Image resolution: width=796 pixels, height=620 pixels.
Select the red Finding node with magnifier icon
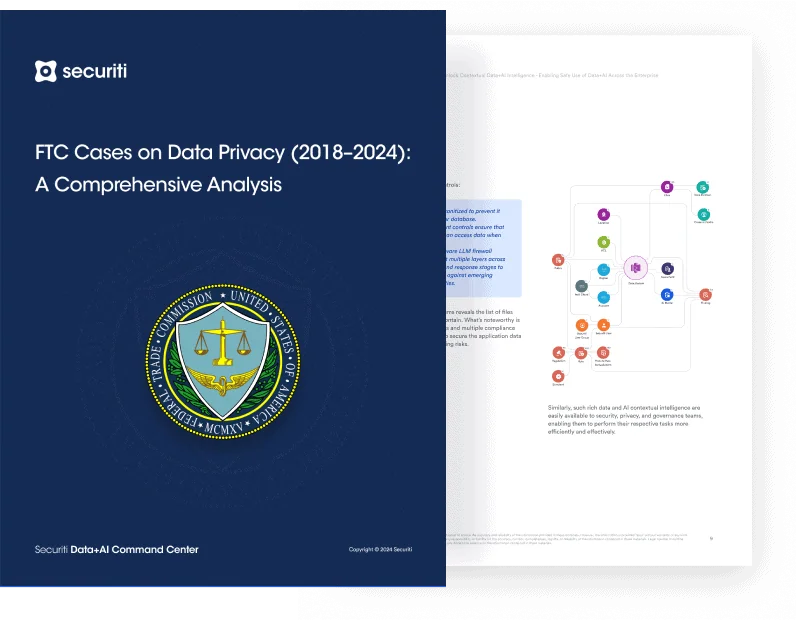tap(705, 295)
